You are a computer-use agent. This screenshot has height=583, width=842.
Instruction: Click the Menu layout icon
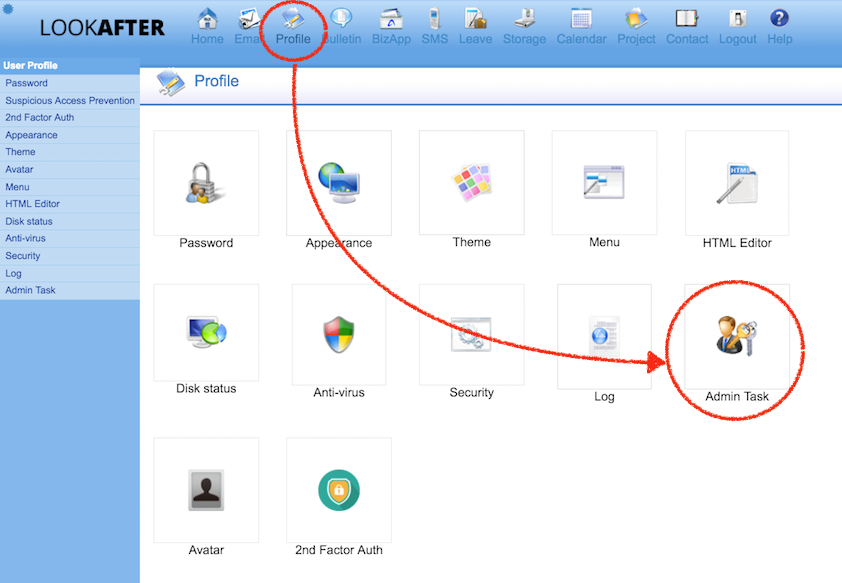coord(604,183)
